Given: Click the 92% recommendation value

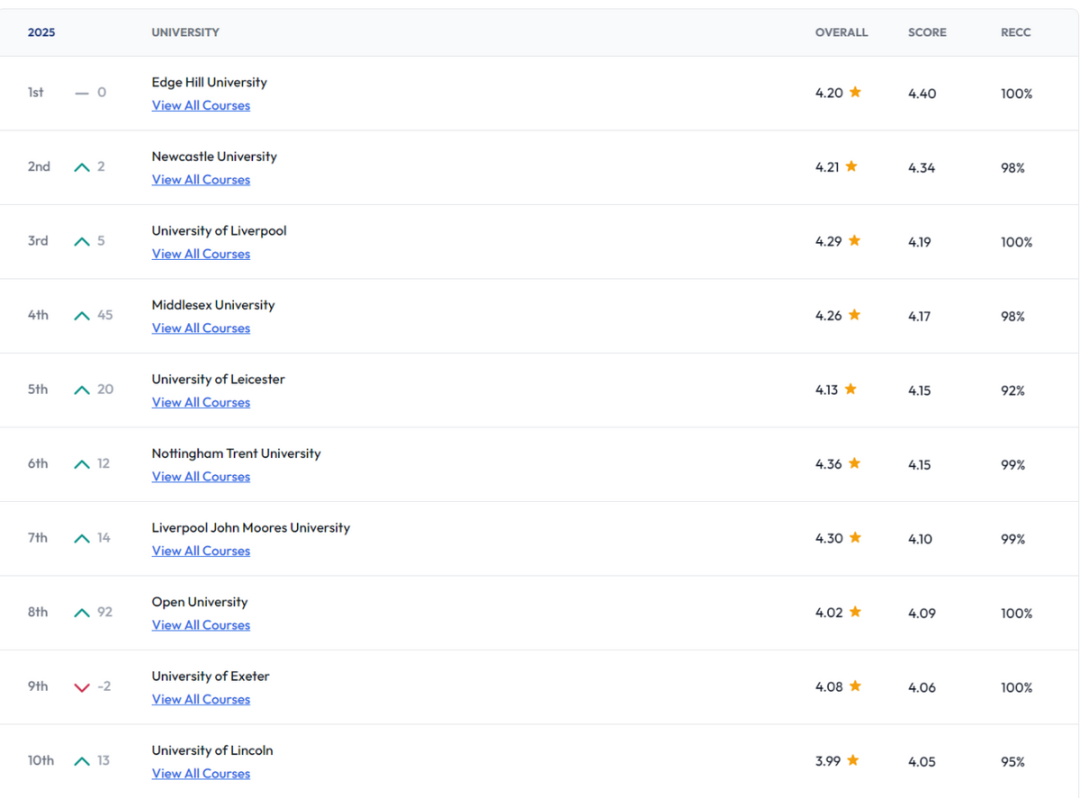Looking at the screenshot, I should (x=1012, y=391).
